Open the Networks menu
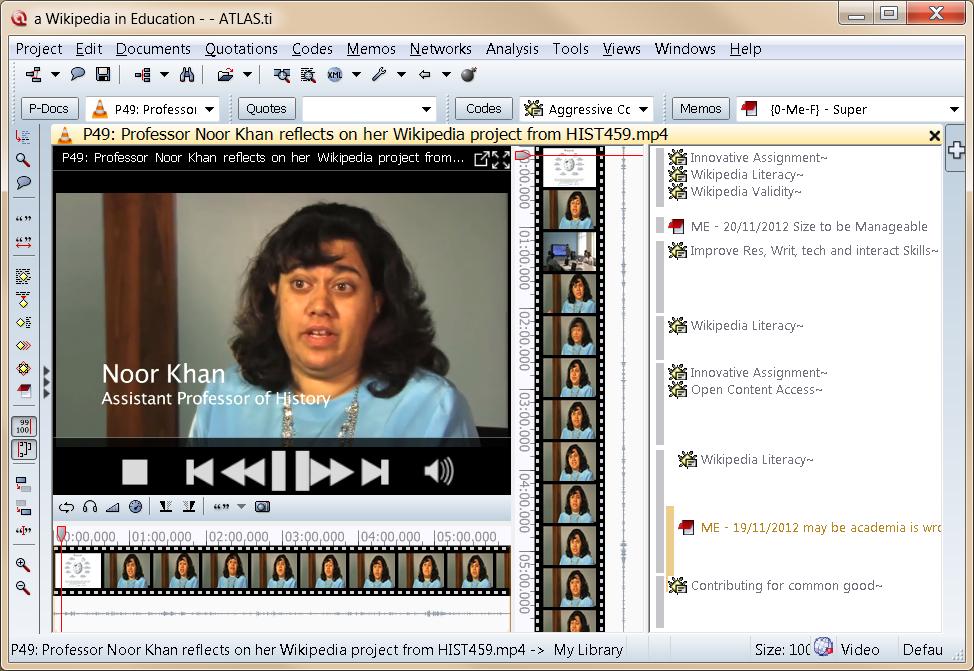This screenshot has width=974, height=671. (x=440, y=48)
